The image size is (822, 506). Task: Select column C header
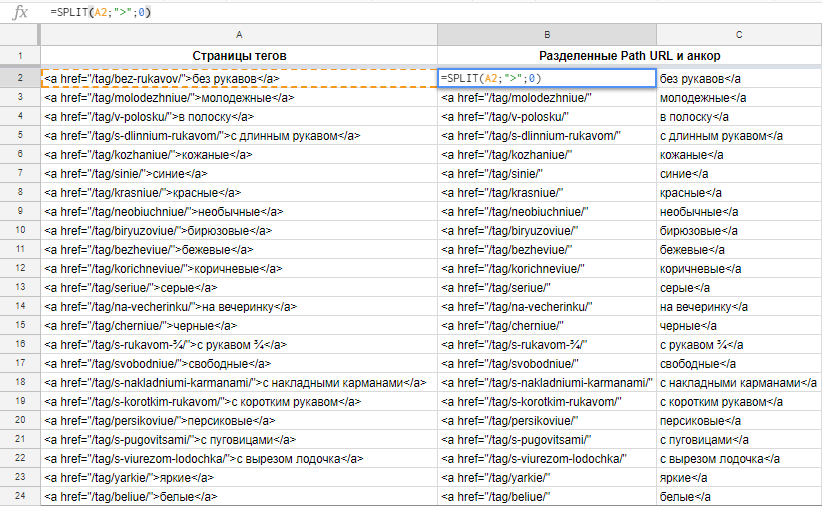[x=738, y=34]
